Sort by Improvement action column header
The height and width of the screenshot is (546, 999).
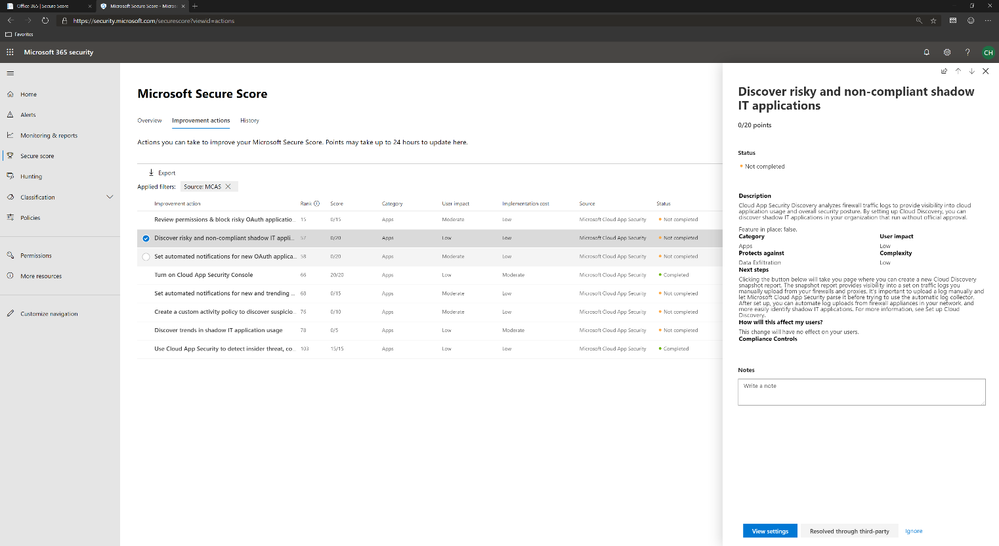click(x=177, y=204)
